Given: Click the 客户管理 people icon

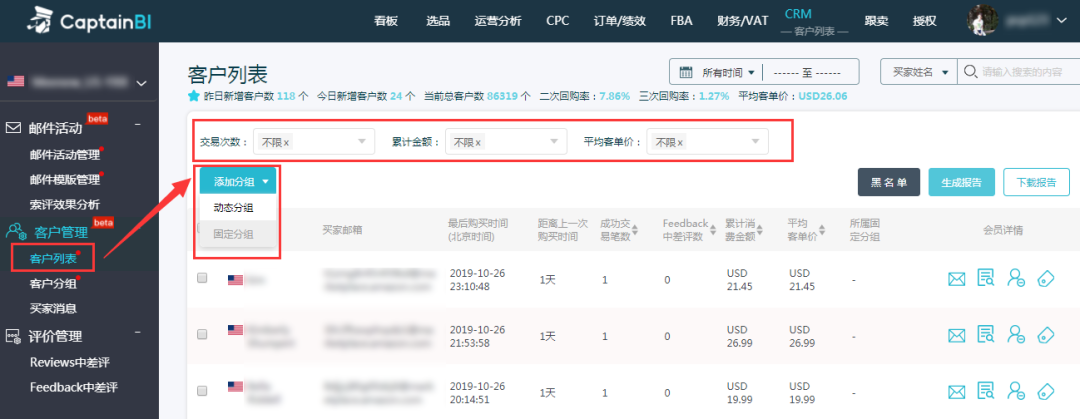Looking at the screenshot, I should 16,232.
